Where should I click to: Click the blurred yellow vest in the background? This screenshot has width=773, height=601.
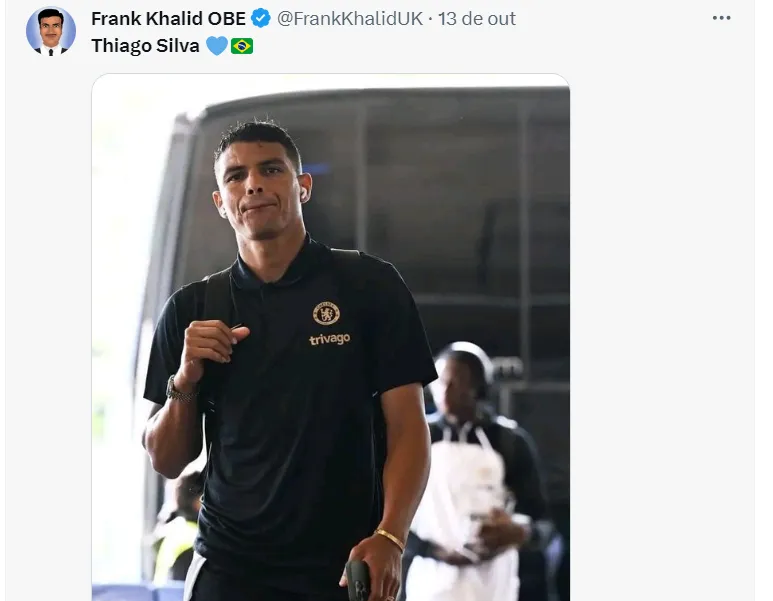pos(174,548)
